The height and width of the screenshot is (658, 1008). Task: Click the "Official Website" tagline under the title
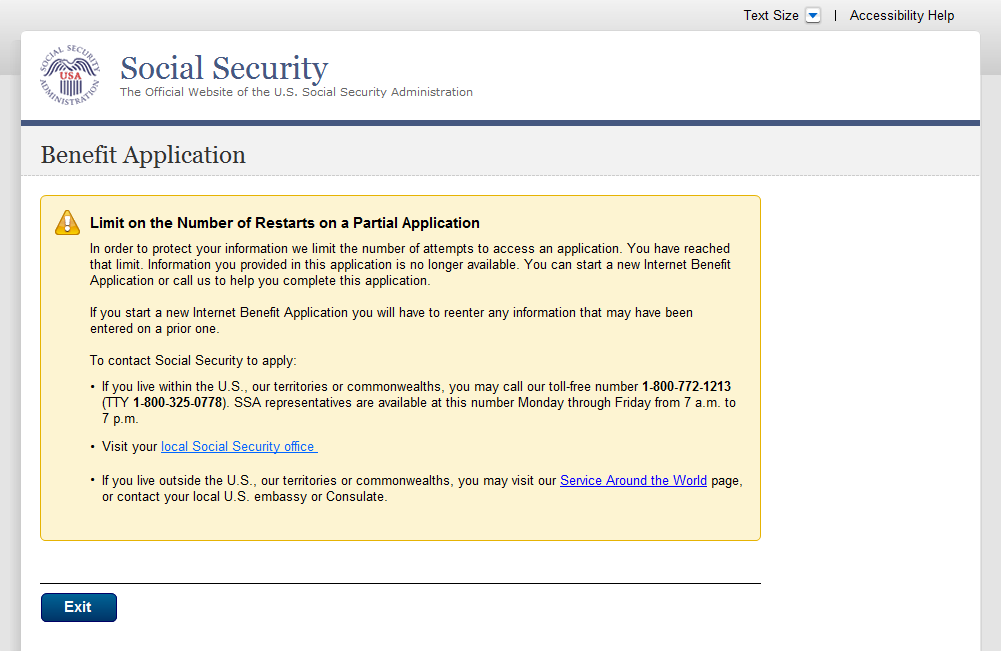296,92
